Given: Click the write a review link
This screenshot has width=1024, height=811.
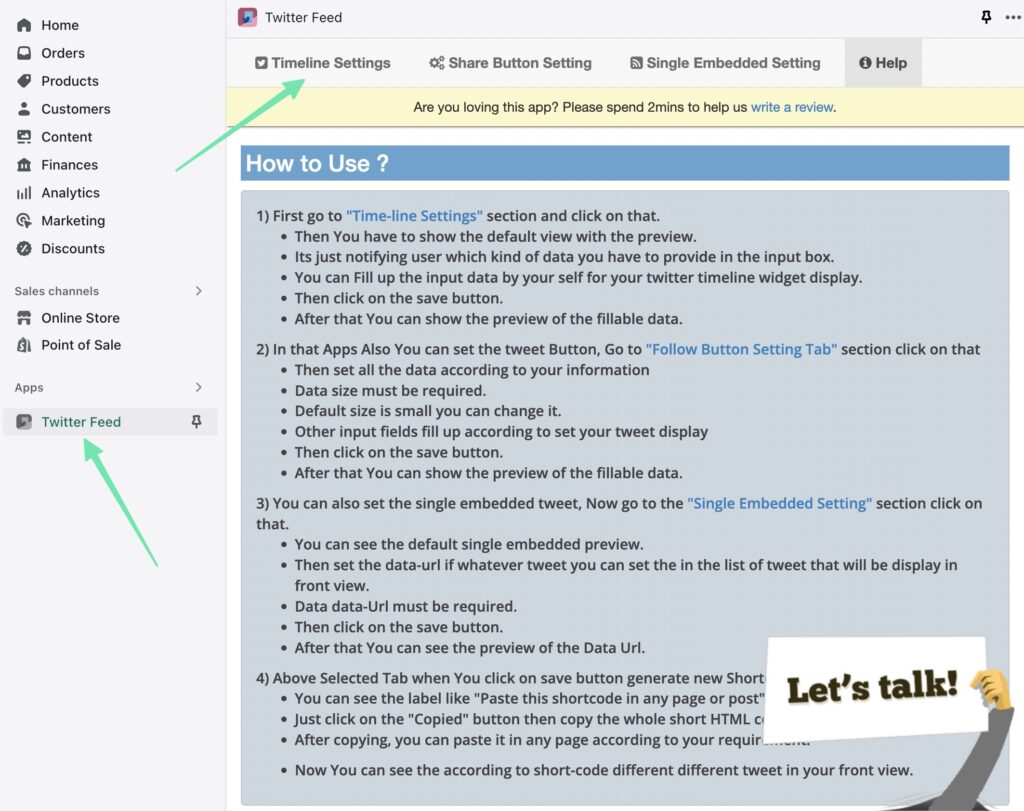Looking at the screenshot, I should click(792, 107).
